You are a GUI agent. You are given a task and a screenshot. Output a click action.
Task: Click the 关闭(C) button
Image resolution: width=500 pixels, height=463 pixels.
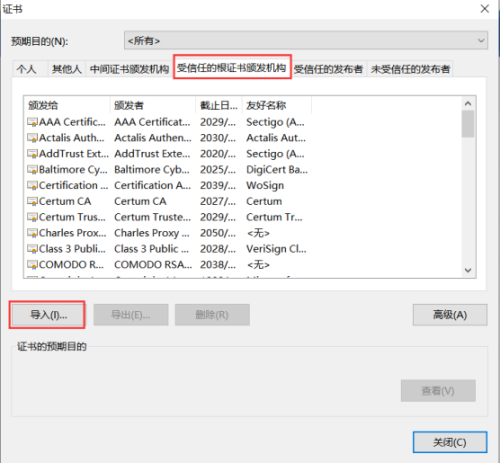[x=450, y=442]
